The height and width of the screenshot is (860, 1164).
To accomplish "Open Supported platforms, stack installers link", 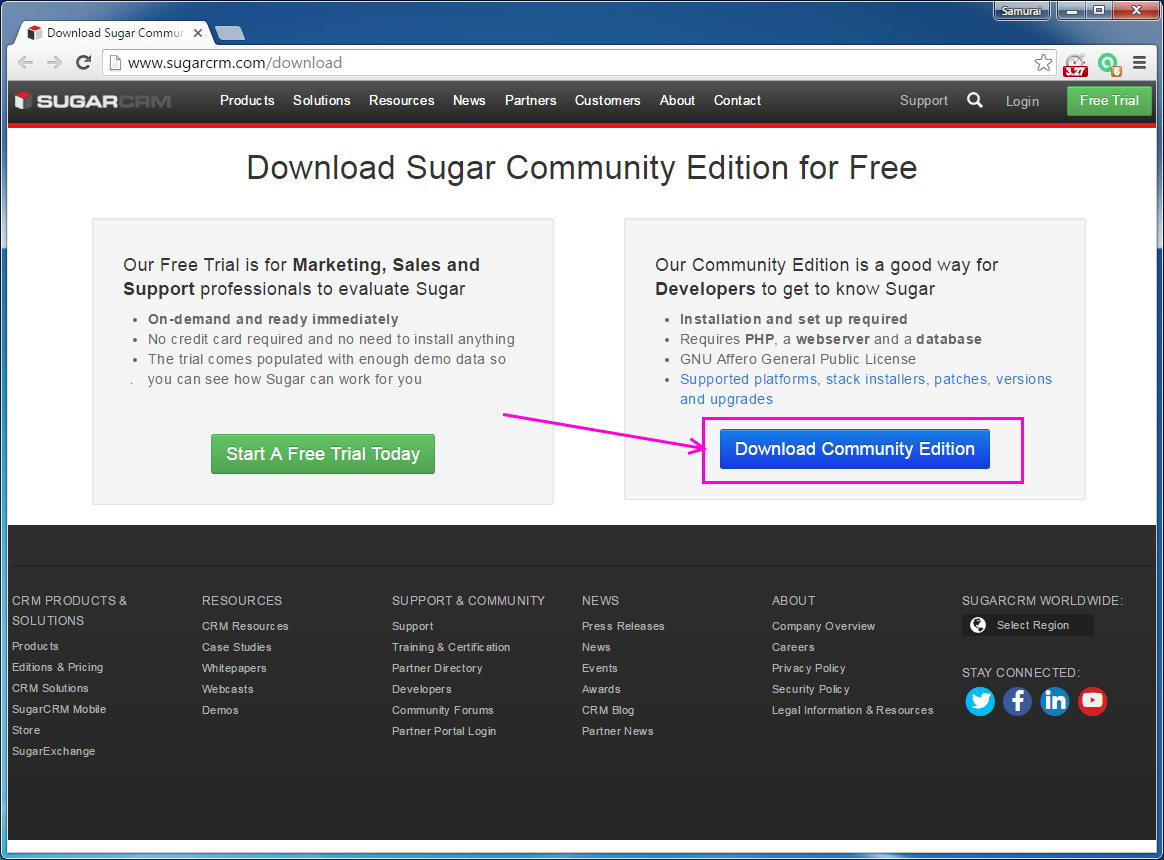I will (866, 389).
